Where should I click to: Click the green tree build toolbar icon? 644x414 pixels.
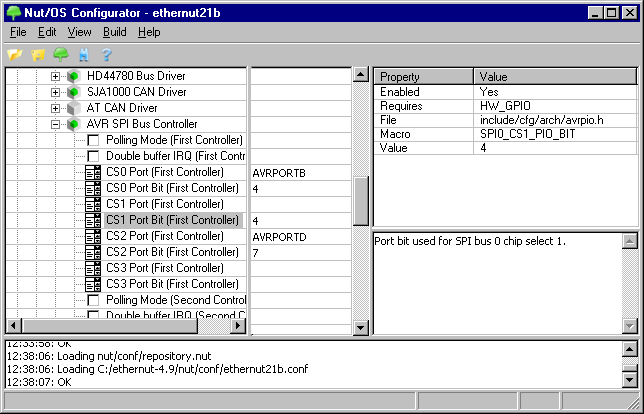tap(61, 54)
